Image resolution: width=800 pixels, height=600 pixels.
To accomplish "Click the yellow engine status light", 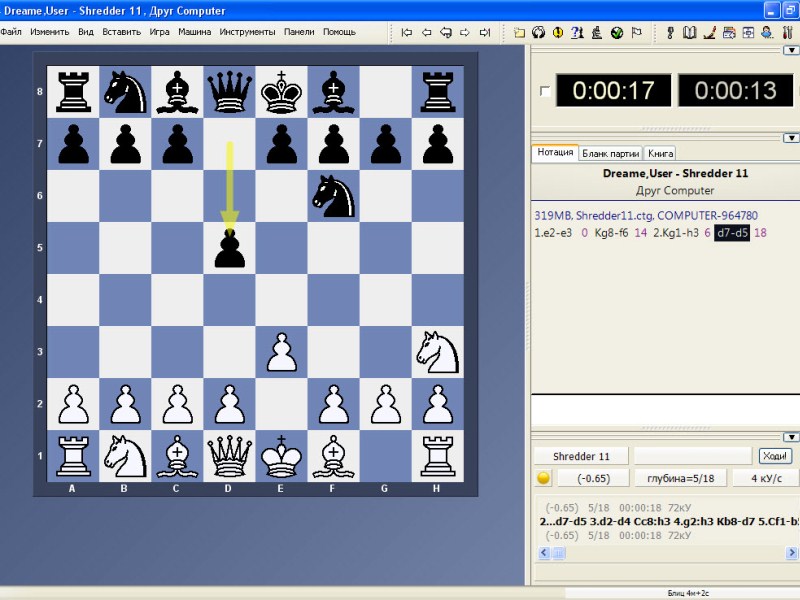I will [x=544, y=478].
